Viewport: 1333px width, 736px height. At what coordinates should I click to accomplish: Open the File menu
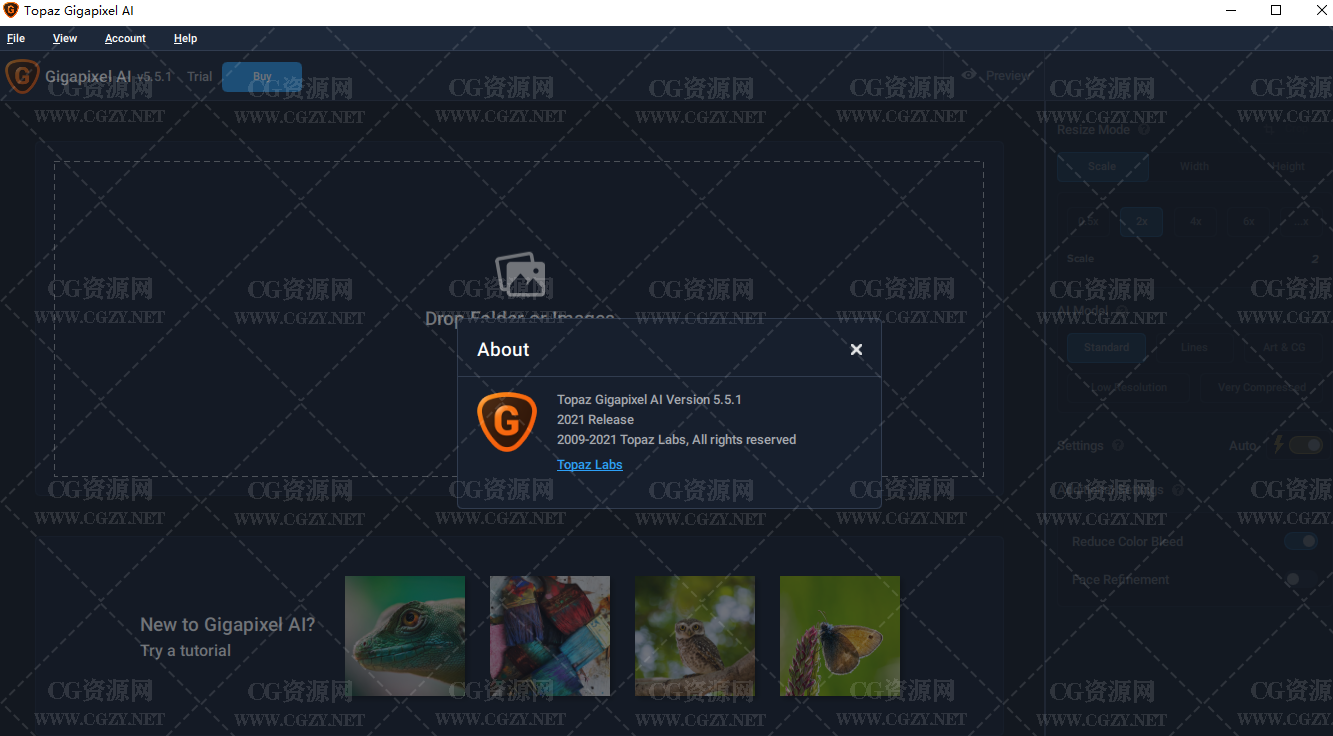click(x=16, y=39)
